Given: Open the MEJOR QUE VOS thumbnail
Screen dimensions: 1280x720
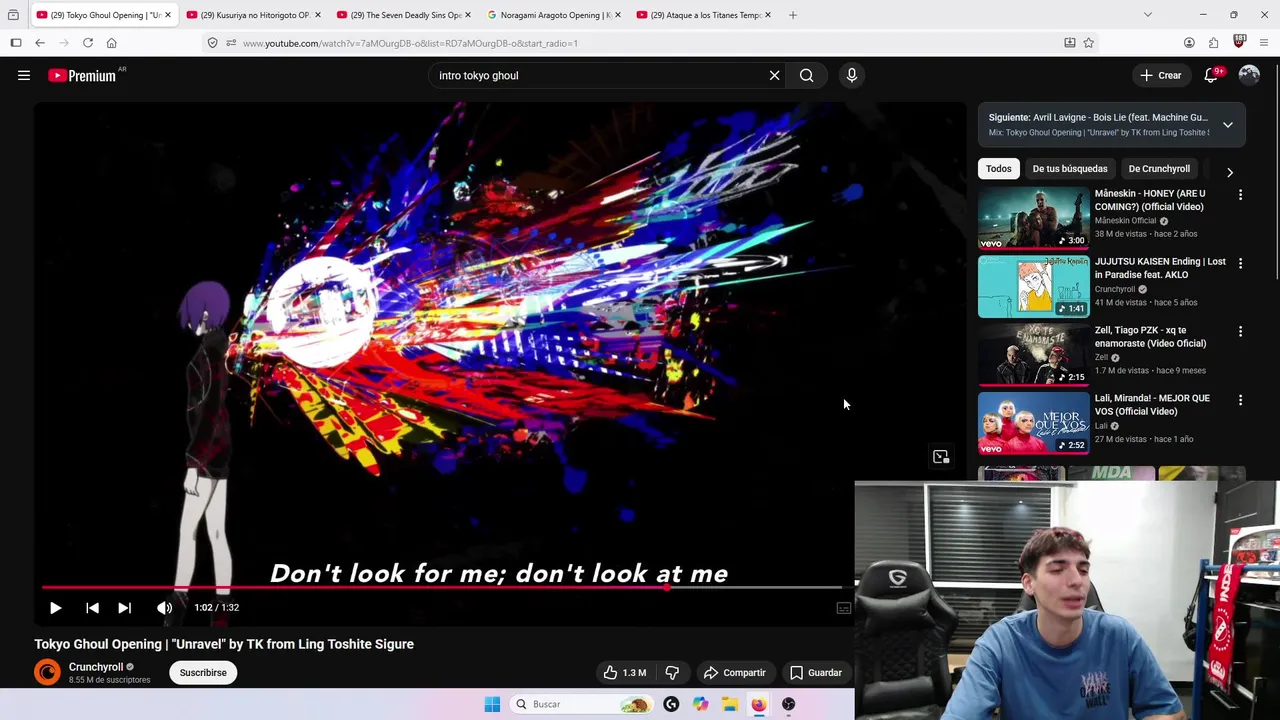Looking at the screenshot, I should pos(1033,422).
